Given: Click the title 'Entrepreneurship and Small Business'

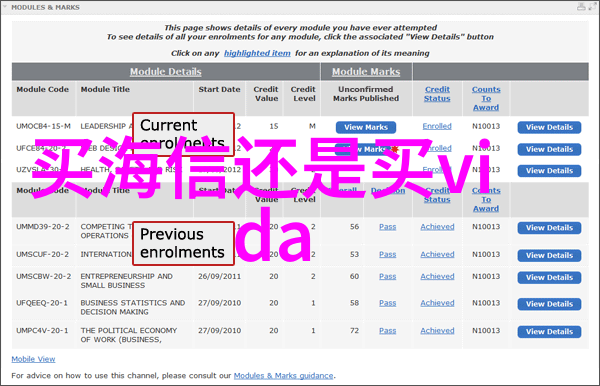Looking at the screenshot, I should 126,281.
